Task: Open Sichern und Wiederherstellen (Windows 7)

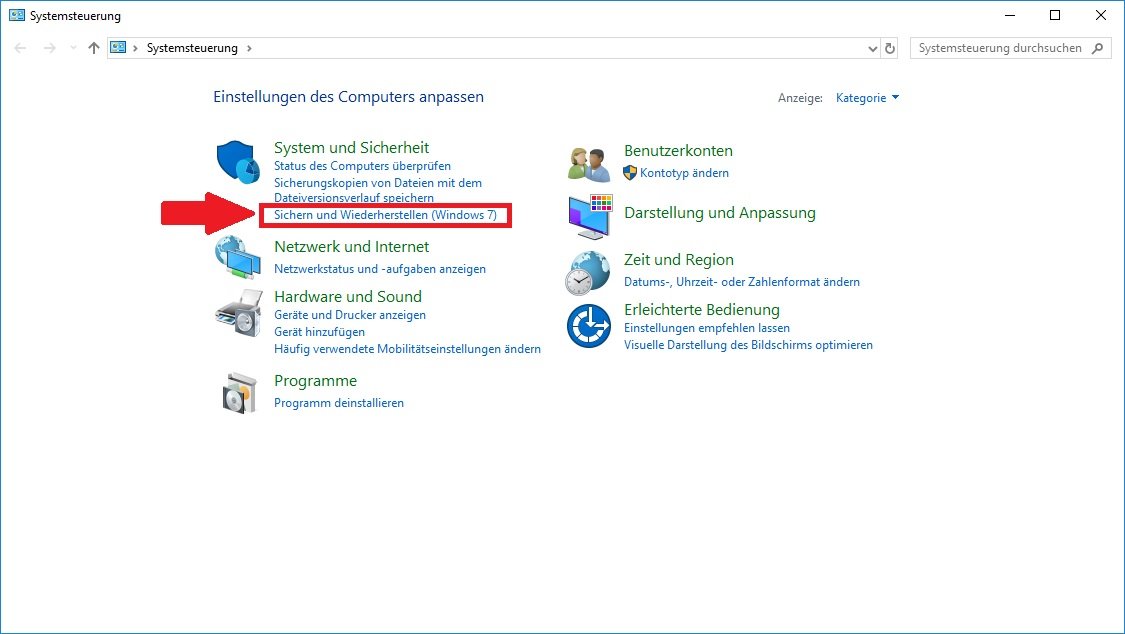Action: (x=385, y=214)
